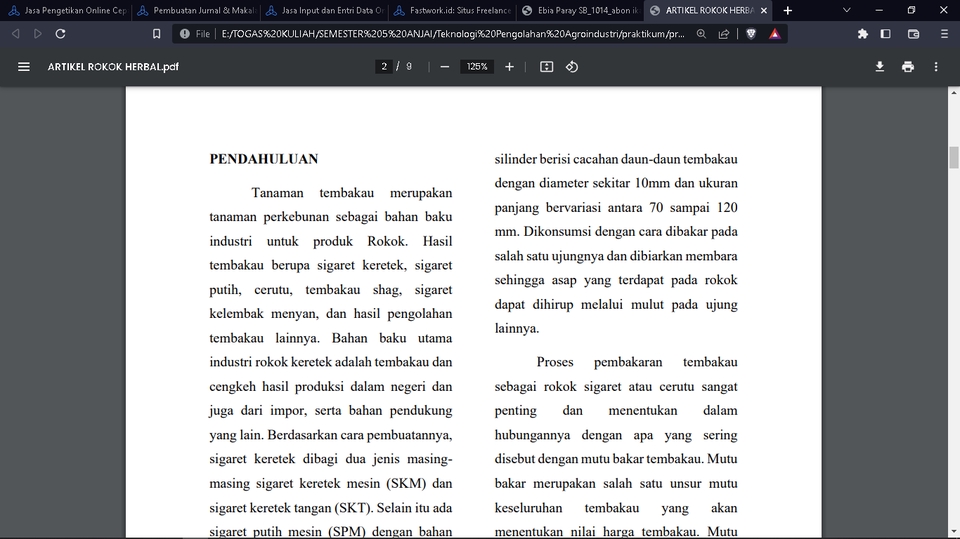
Task: Open the PDF sidebar menu (hamburger icon)
Action: coord(24,67)
